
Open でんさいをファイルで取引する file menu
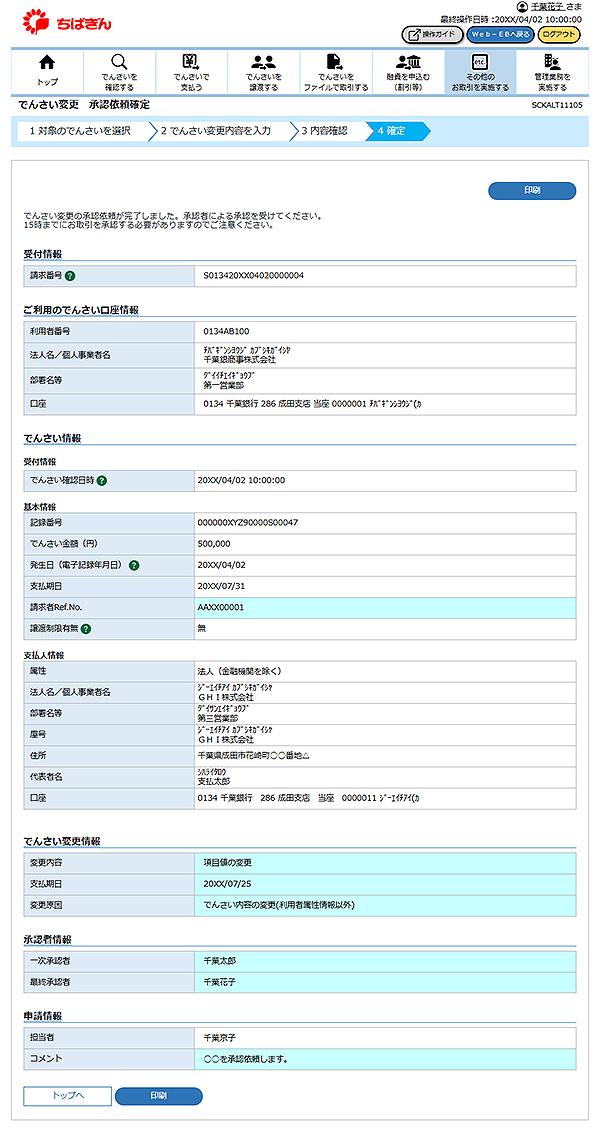coord(336,71)
